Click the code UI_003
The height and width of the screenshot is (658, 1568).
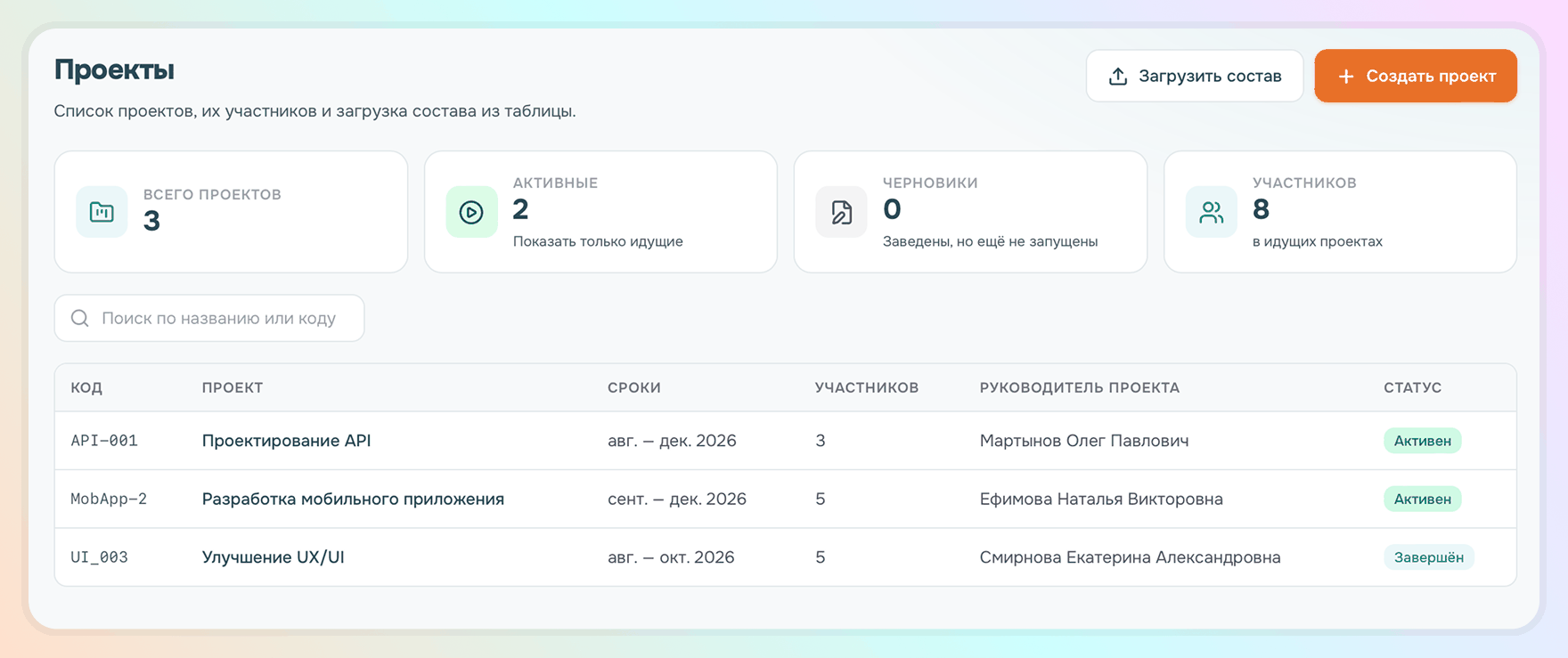[x=99, y=557]
